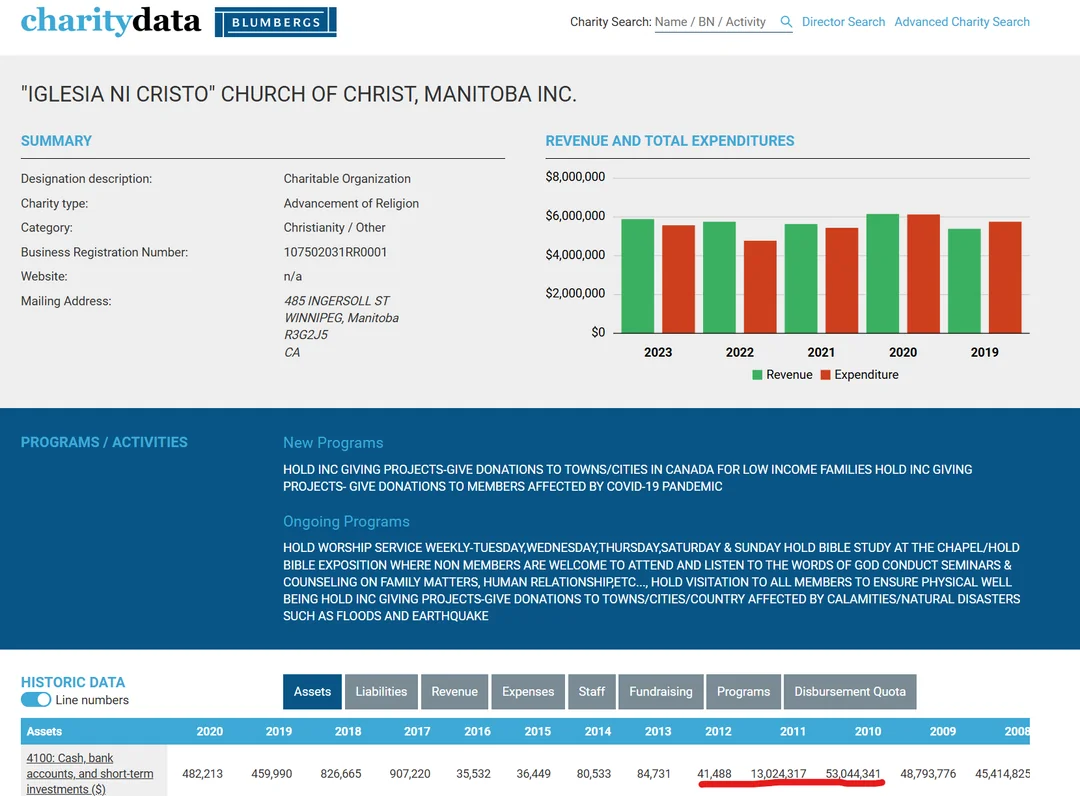Focus the Charity Search name field
The height and width of the screenshot is (796, 1080).
[x=714, y=22]
